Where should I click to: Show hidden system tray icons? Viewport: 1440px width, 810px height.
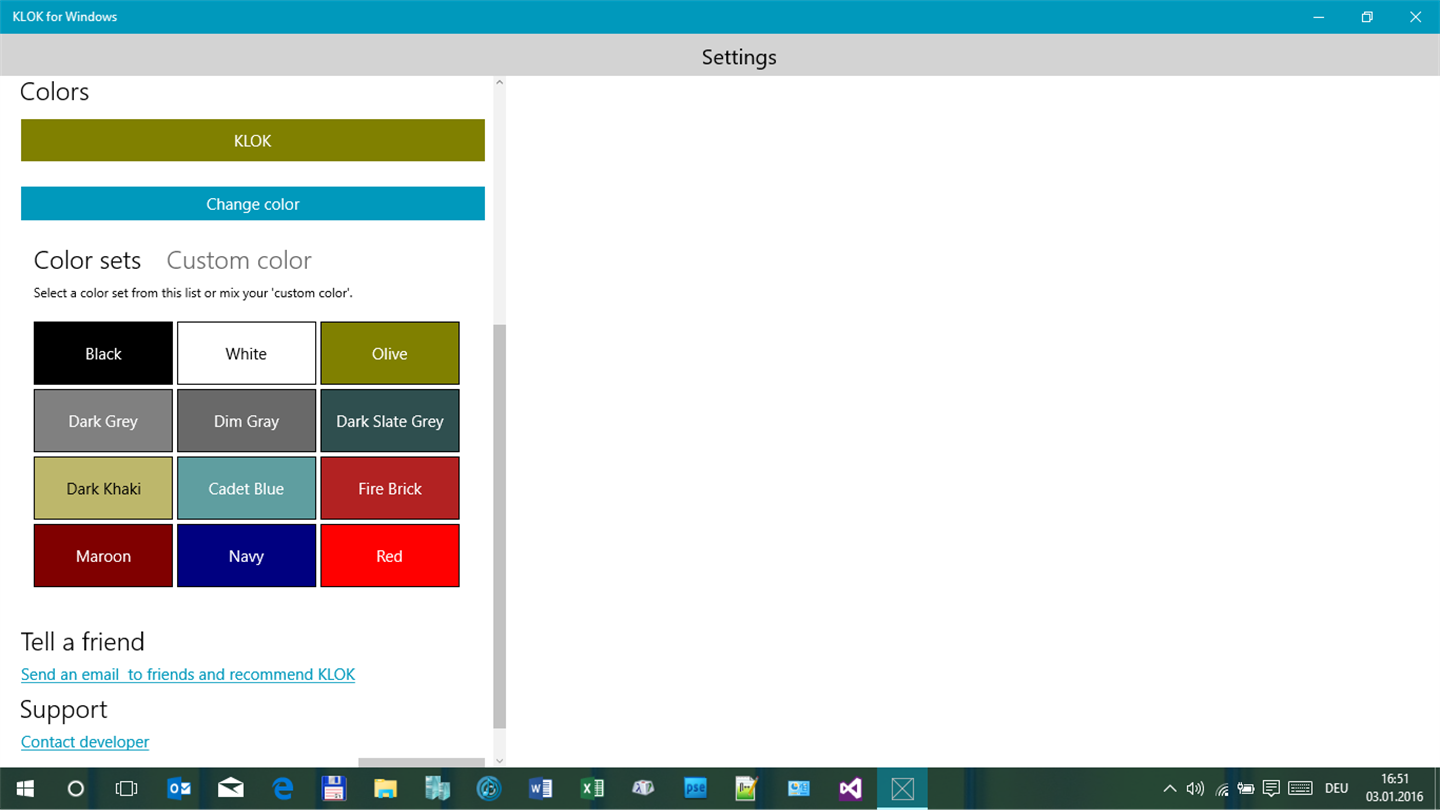click(x=1170, y=789)
